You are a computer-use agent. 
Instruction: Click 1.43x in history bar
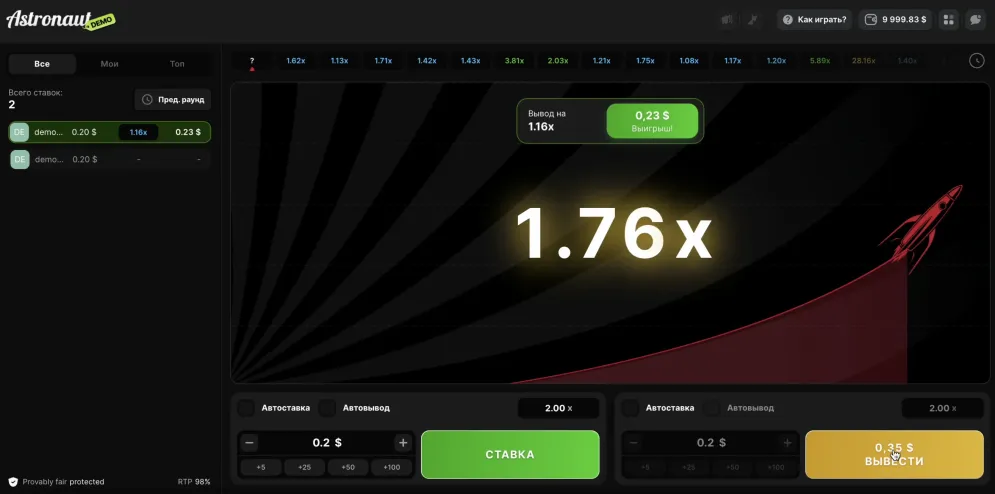point(470,61)
